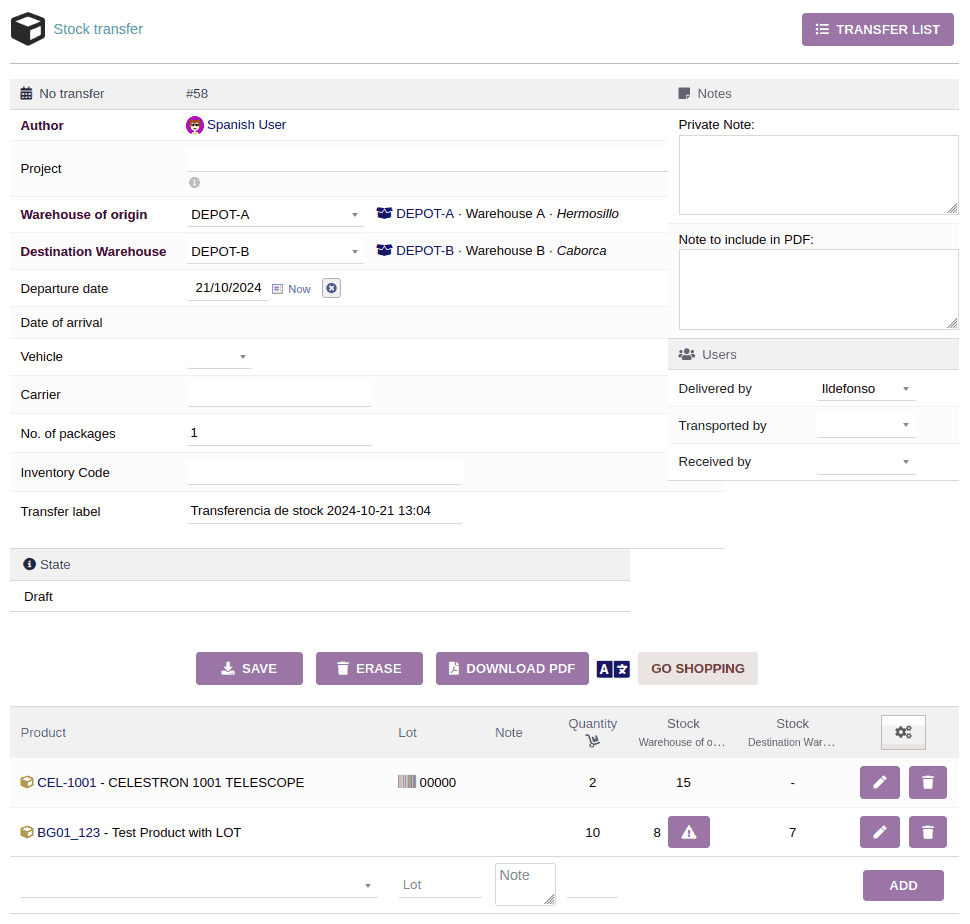Screen dimensions: 970x924
Task: Clear the departure date field
Action: (x=332, y=288)
